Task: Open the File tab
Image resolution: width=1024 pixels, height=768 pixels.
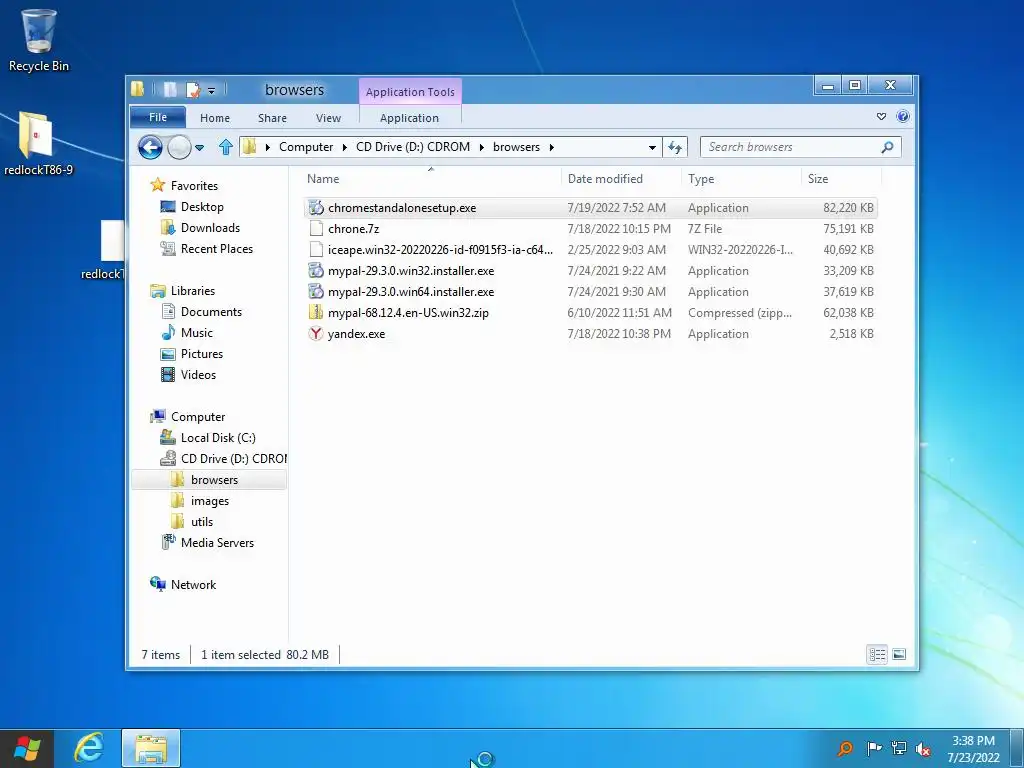Action: tap(158, 117)
